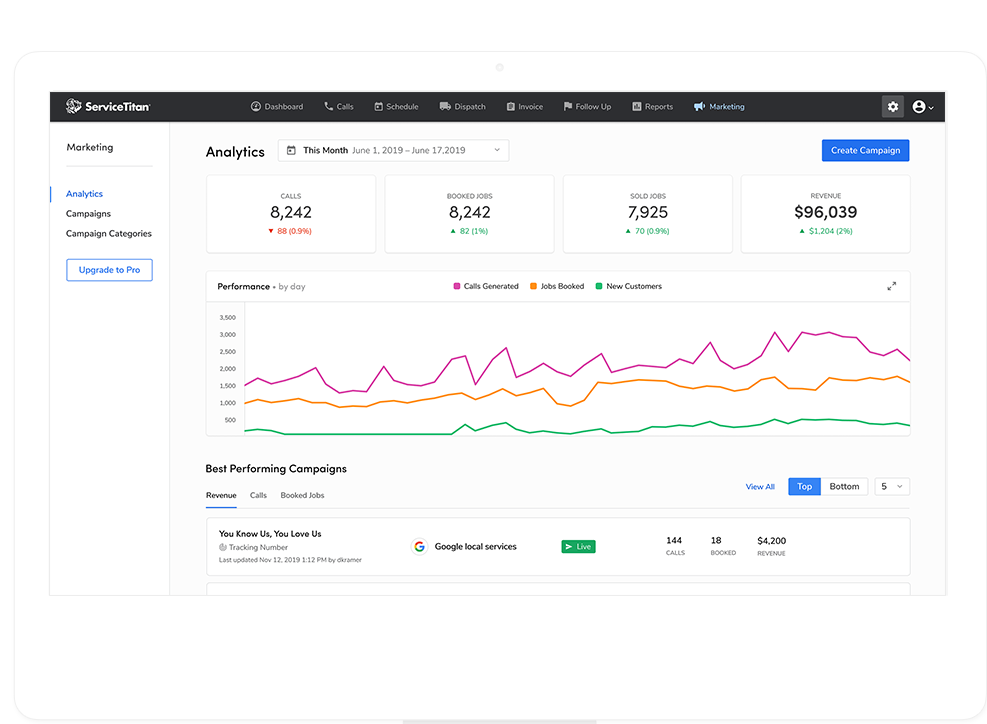Open Campaigns in Marketing sidebar
Image resolution: width=987 pixels, height=724 pixels.
coord(88,213)
